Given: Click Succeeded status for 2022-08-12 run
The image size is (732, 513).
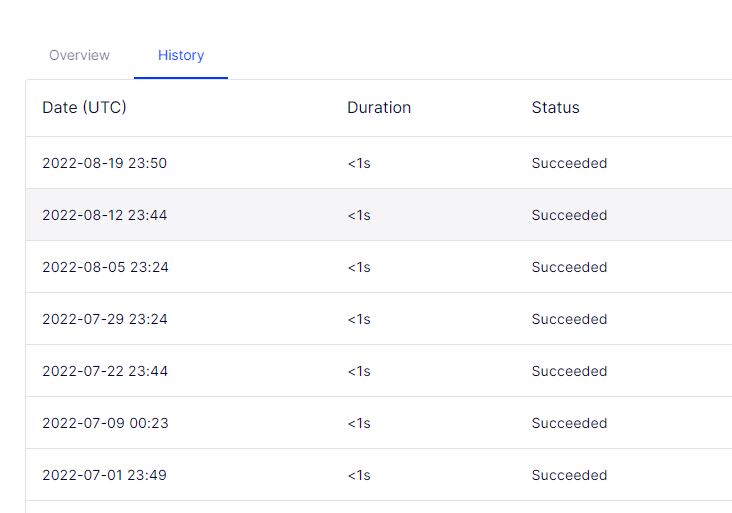Looking at the screenshot, I should 569,215.
